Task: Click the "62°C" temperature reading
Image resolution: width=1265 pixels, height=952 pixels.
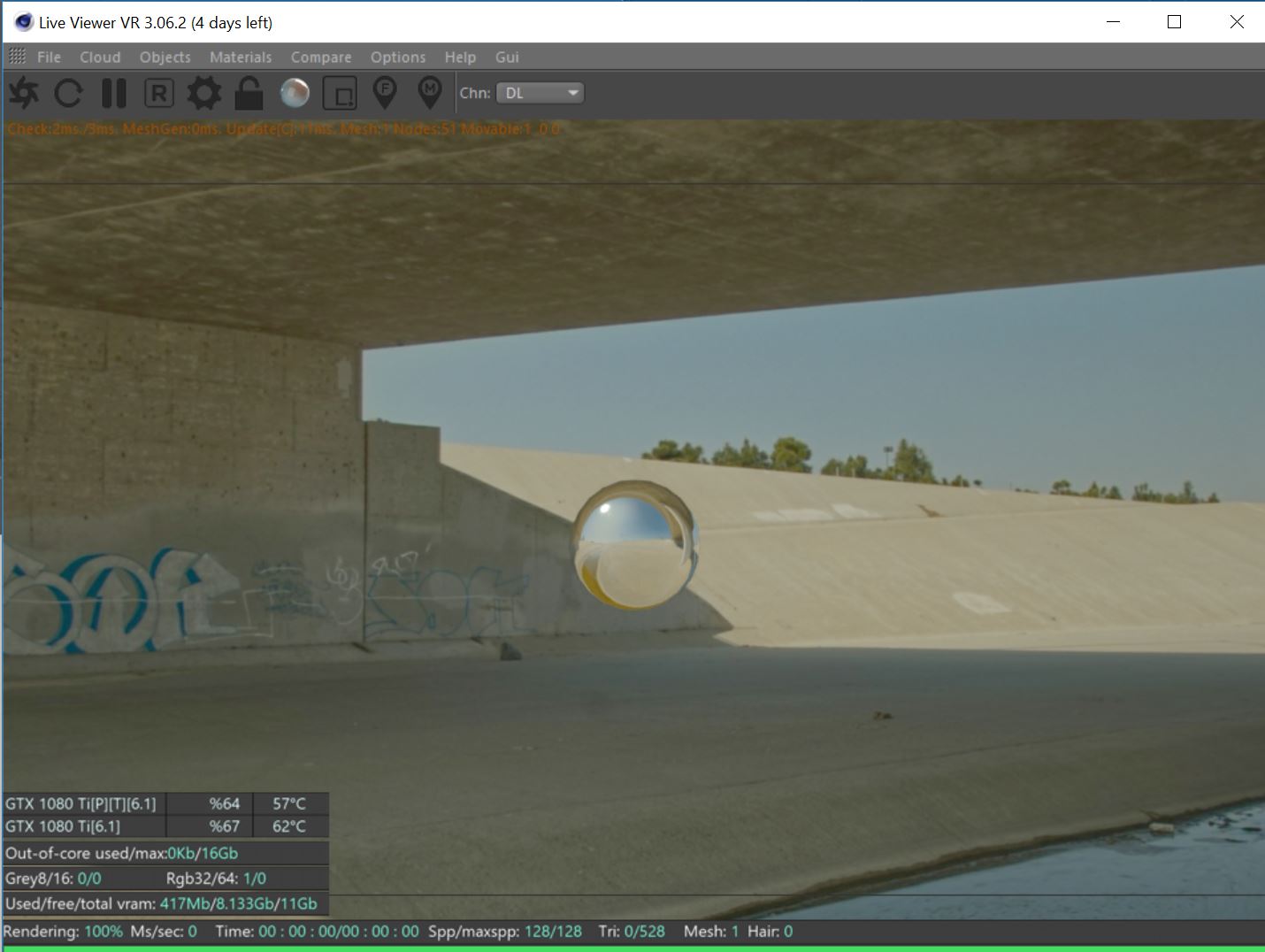Action: (x=290, y=826)
